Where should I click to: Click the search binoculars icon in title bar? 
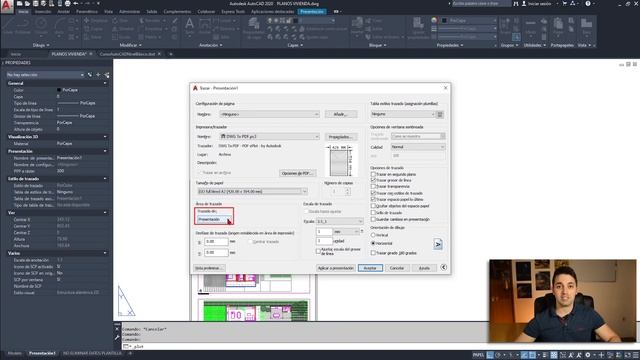516,4
